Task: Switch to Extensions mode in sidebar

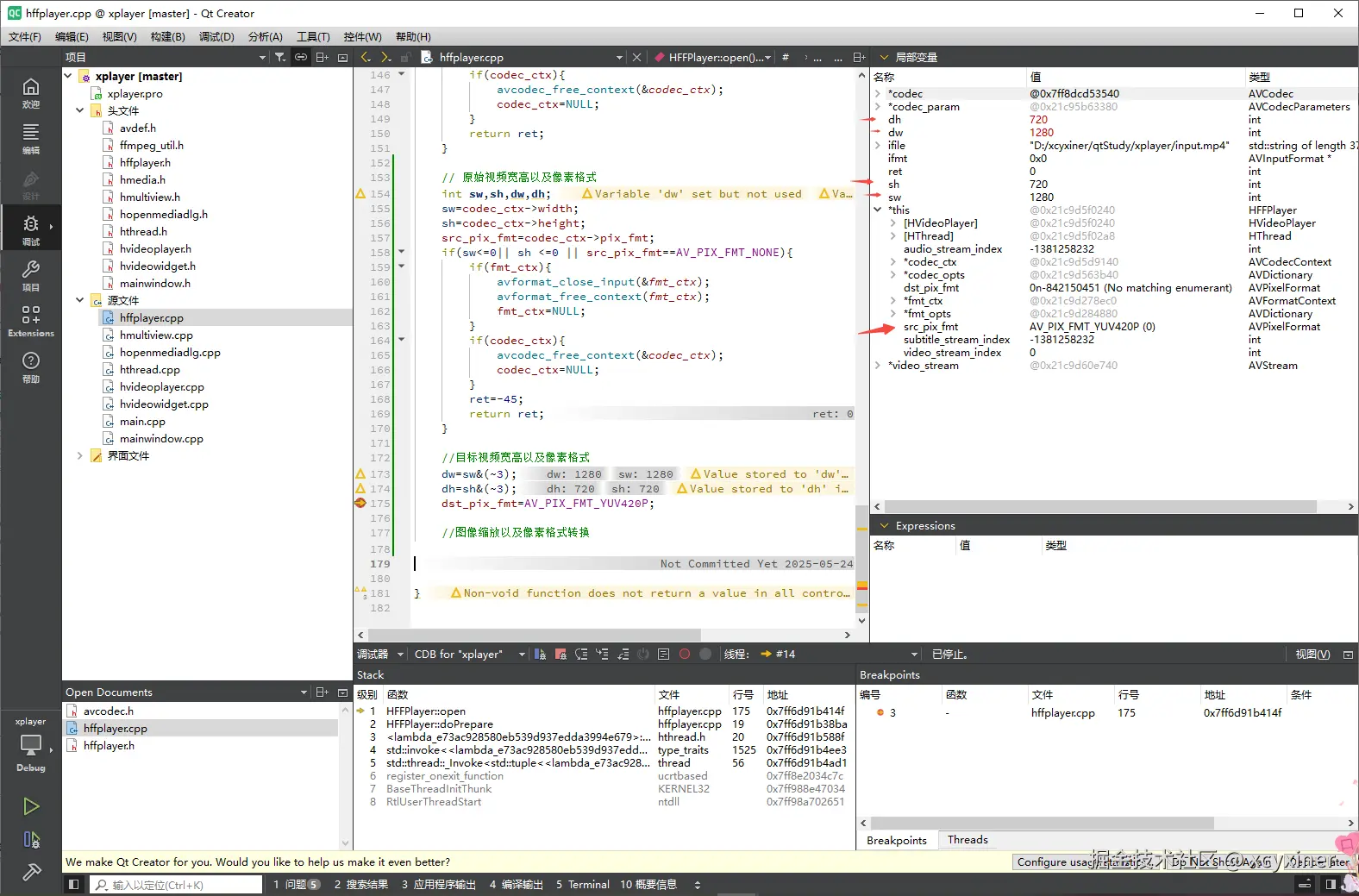Action: [30, 320]
